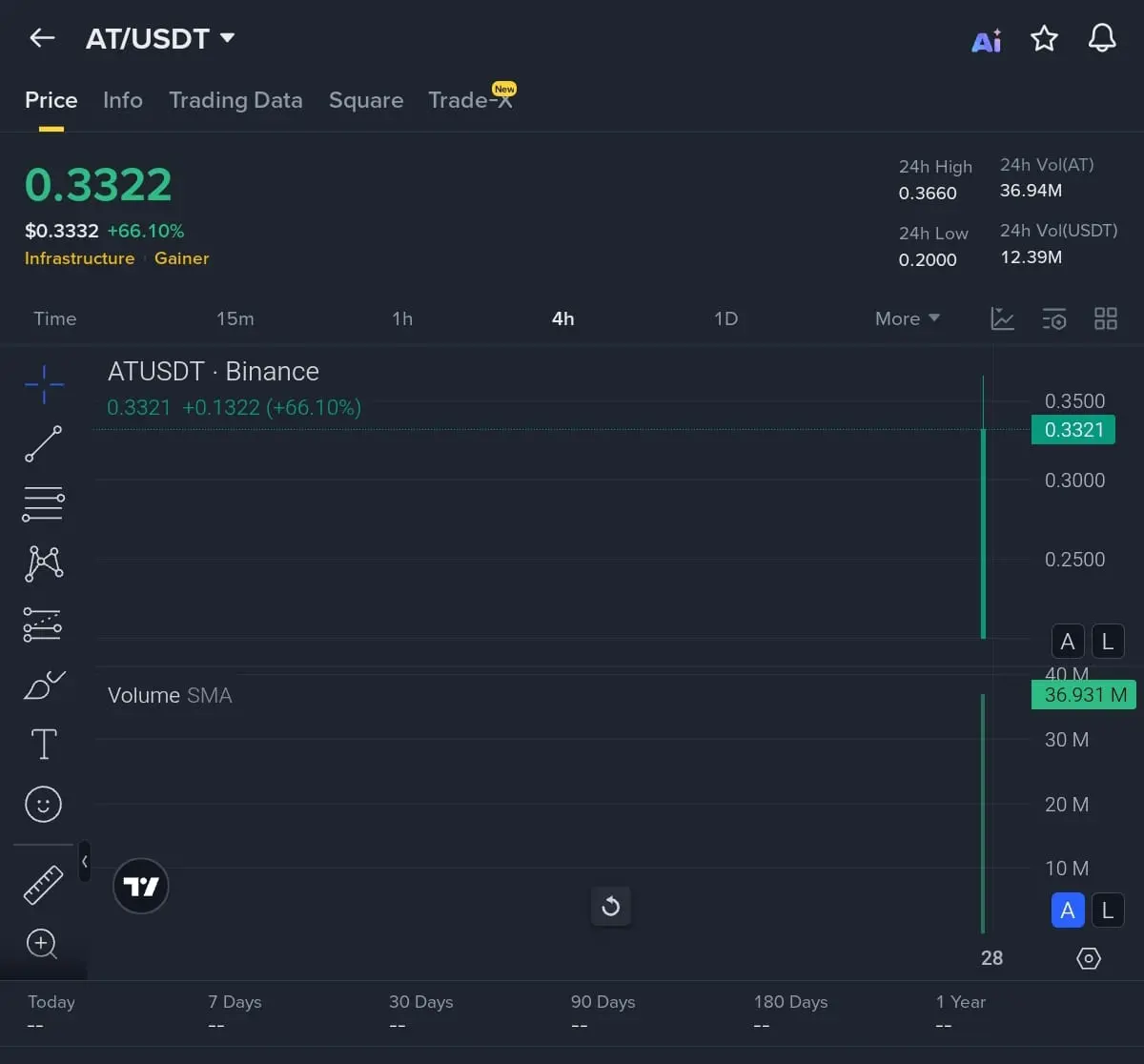Open chart settings hexagon icon

click(1089, 958)
